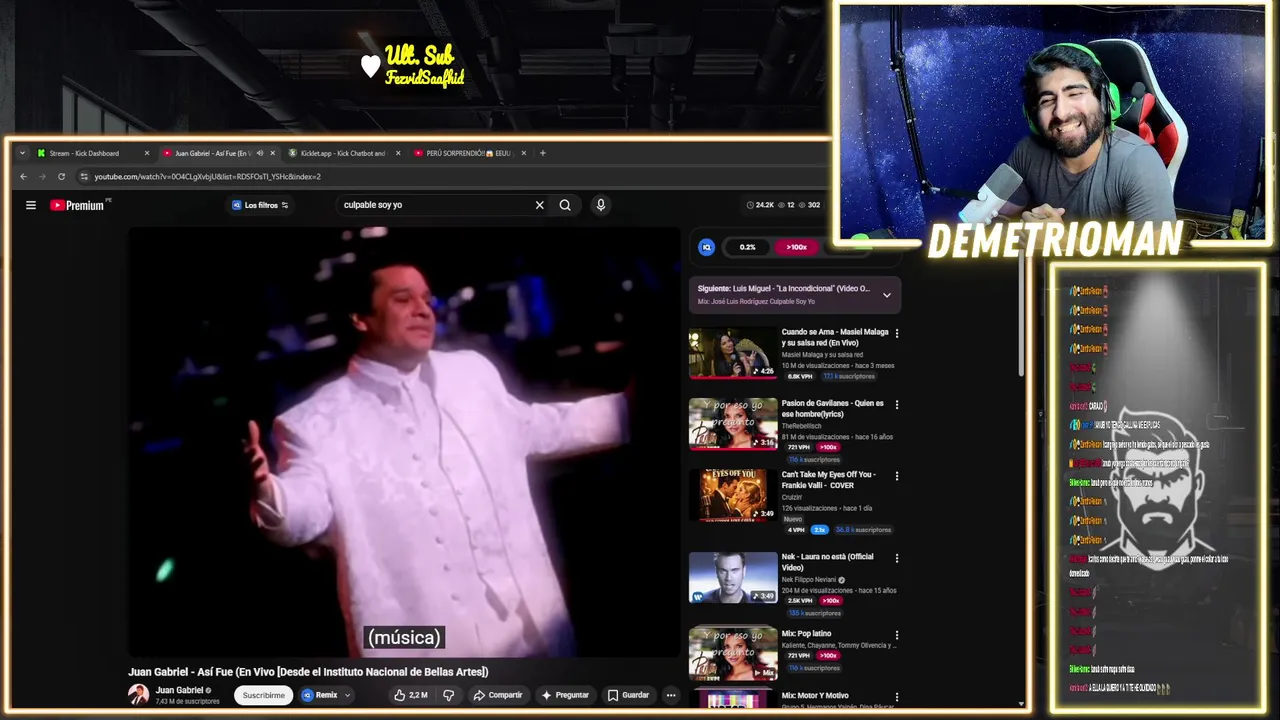This screenshot has height=720, width=1280.
Task: Open the Los filtros vidIQ filter toggle
Action: (260, 205)
